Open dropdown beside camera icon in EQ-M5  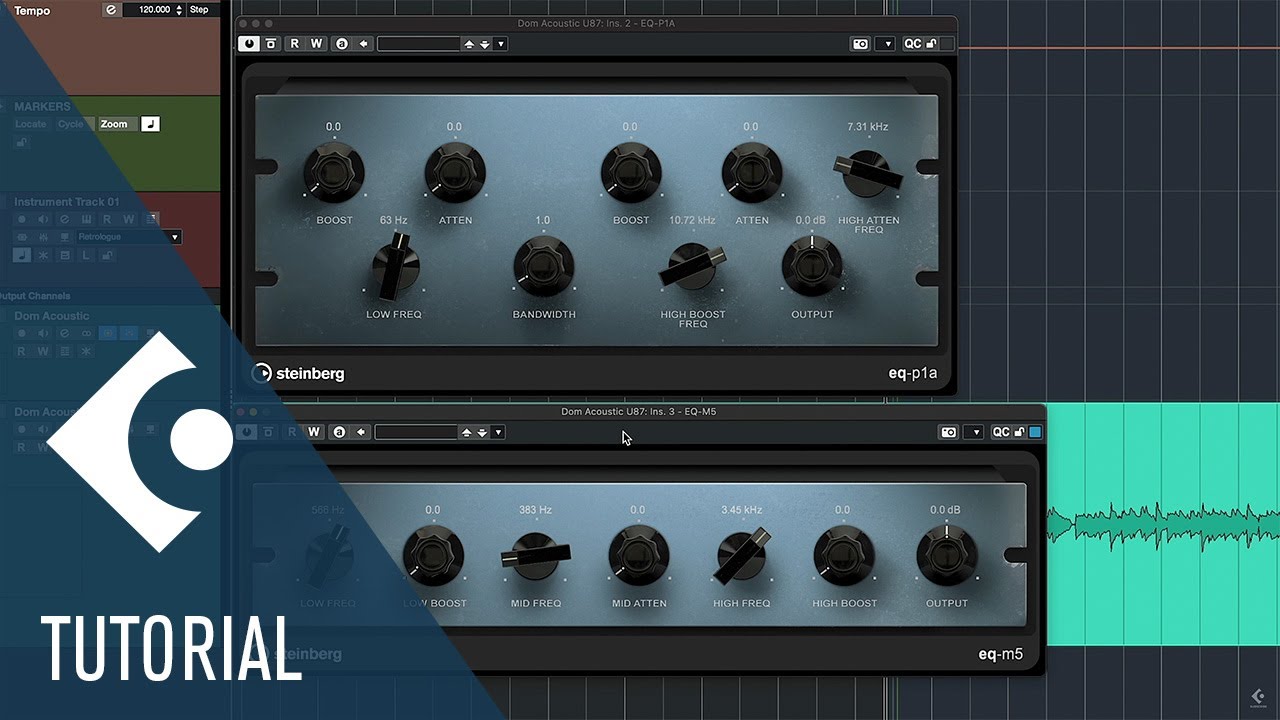pyautogui.click(x=973, y=432)
